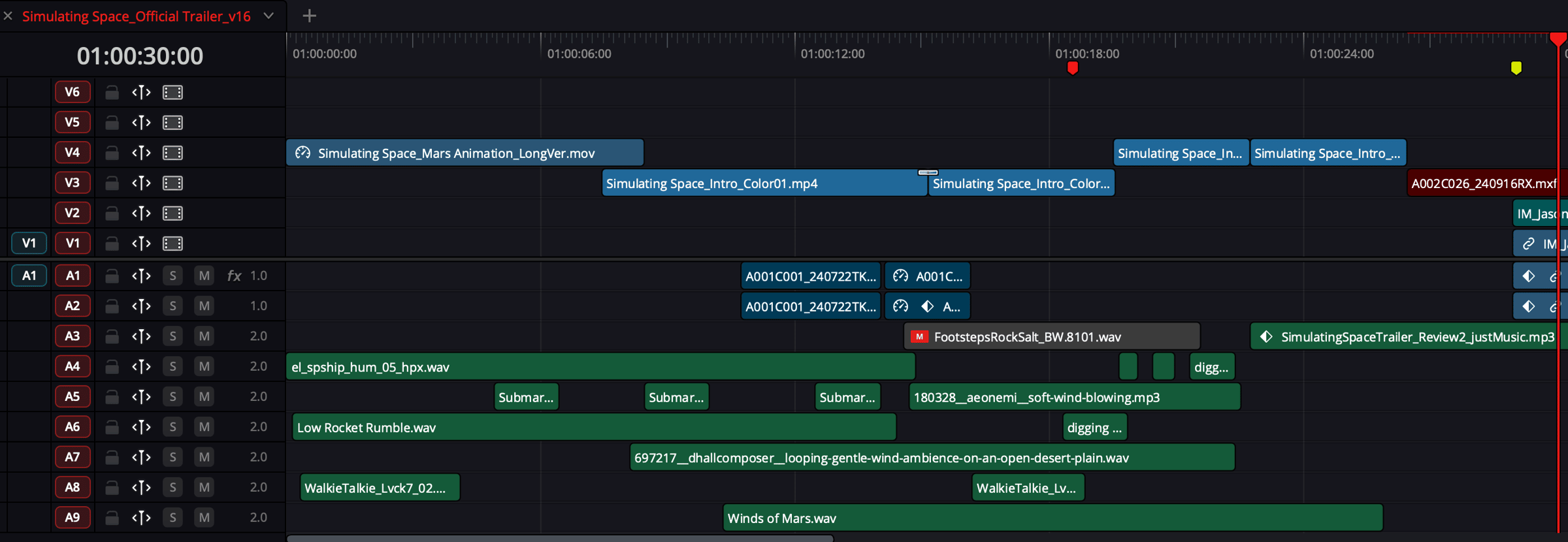The width and height of the screenshot is (1568, 542).
Task: Disable the V2 video track filmstrip icon
Action: click(x=172, y=214)
